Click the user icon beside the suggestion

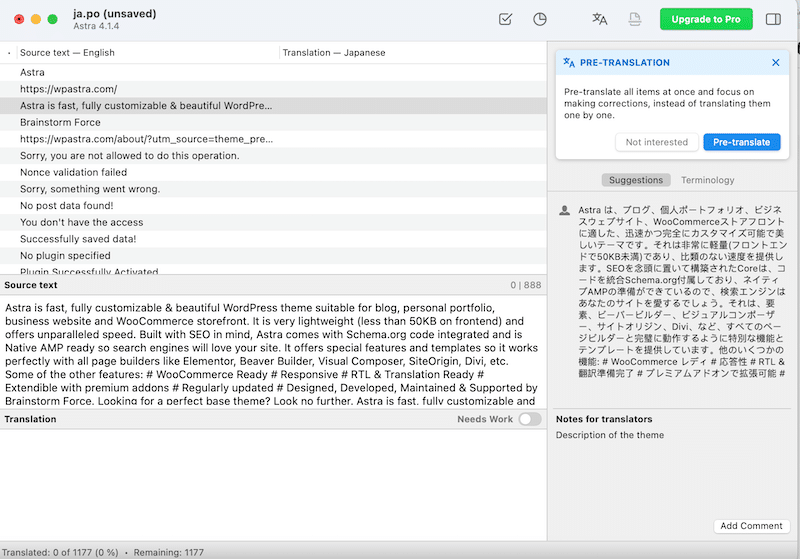coord(564,210)
